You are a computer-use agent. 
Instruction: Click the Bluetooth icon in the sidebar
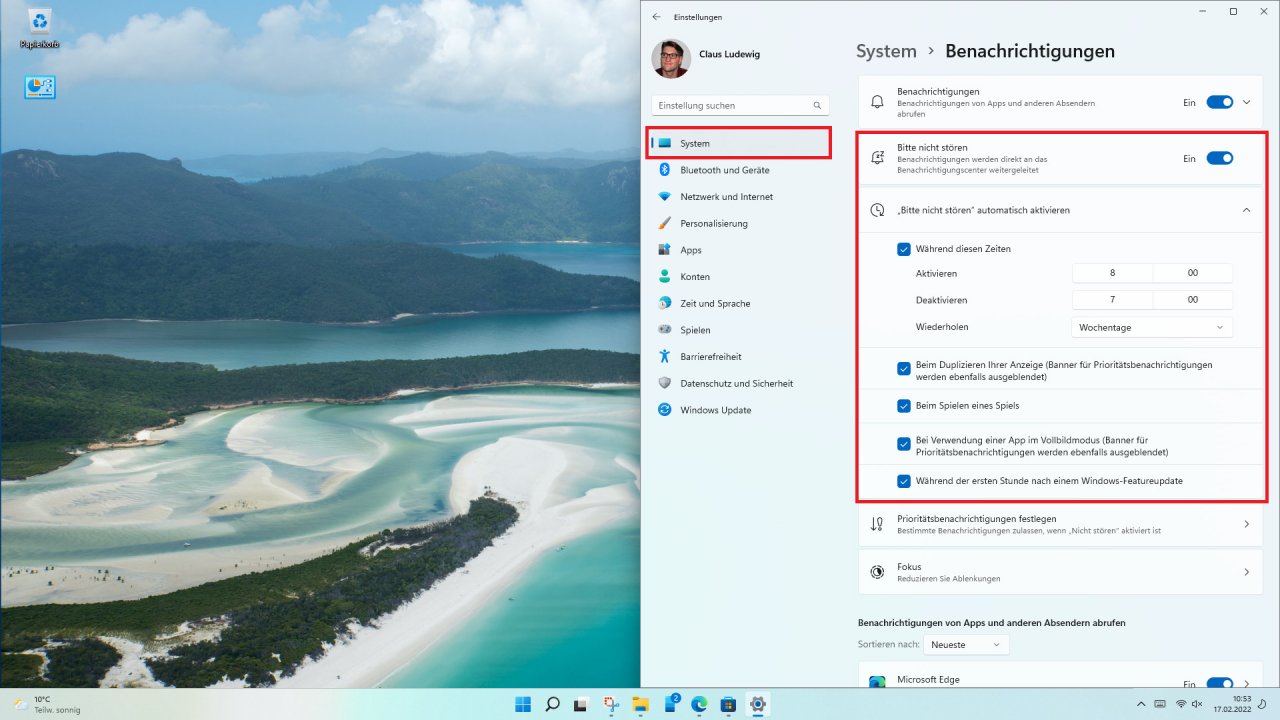pos(664,170)
